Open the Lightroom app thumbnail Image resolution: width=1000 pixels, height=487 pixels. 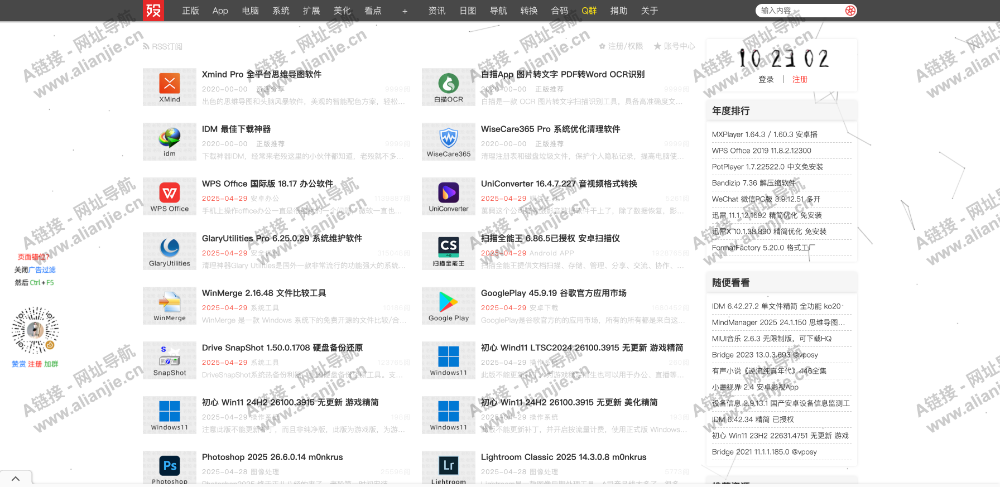[x=448, y=469]
